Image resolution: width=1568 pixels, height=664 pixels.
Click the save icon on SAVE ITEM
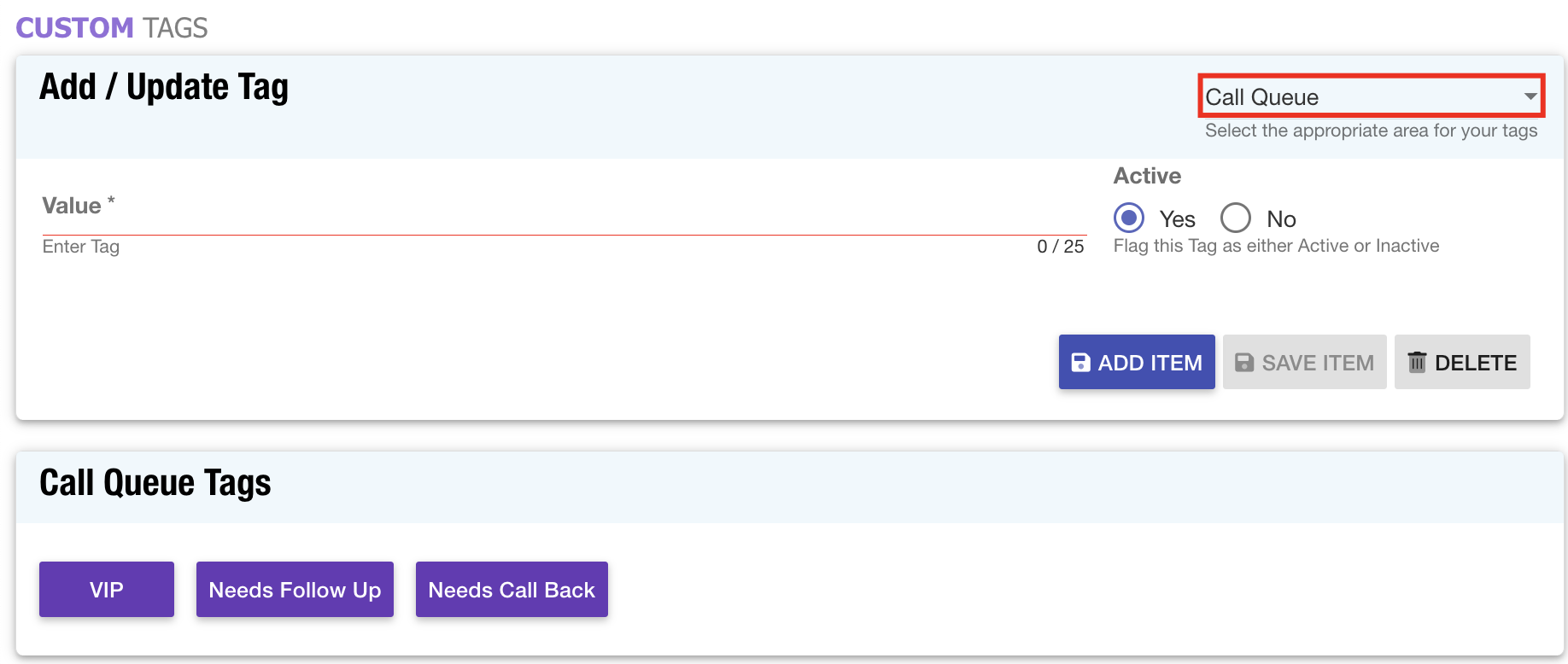(1244, 363)
